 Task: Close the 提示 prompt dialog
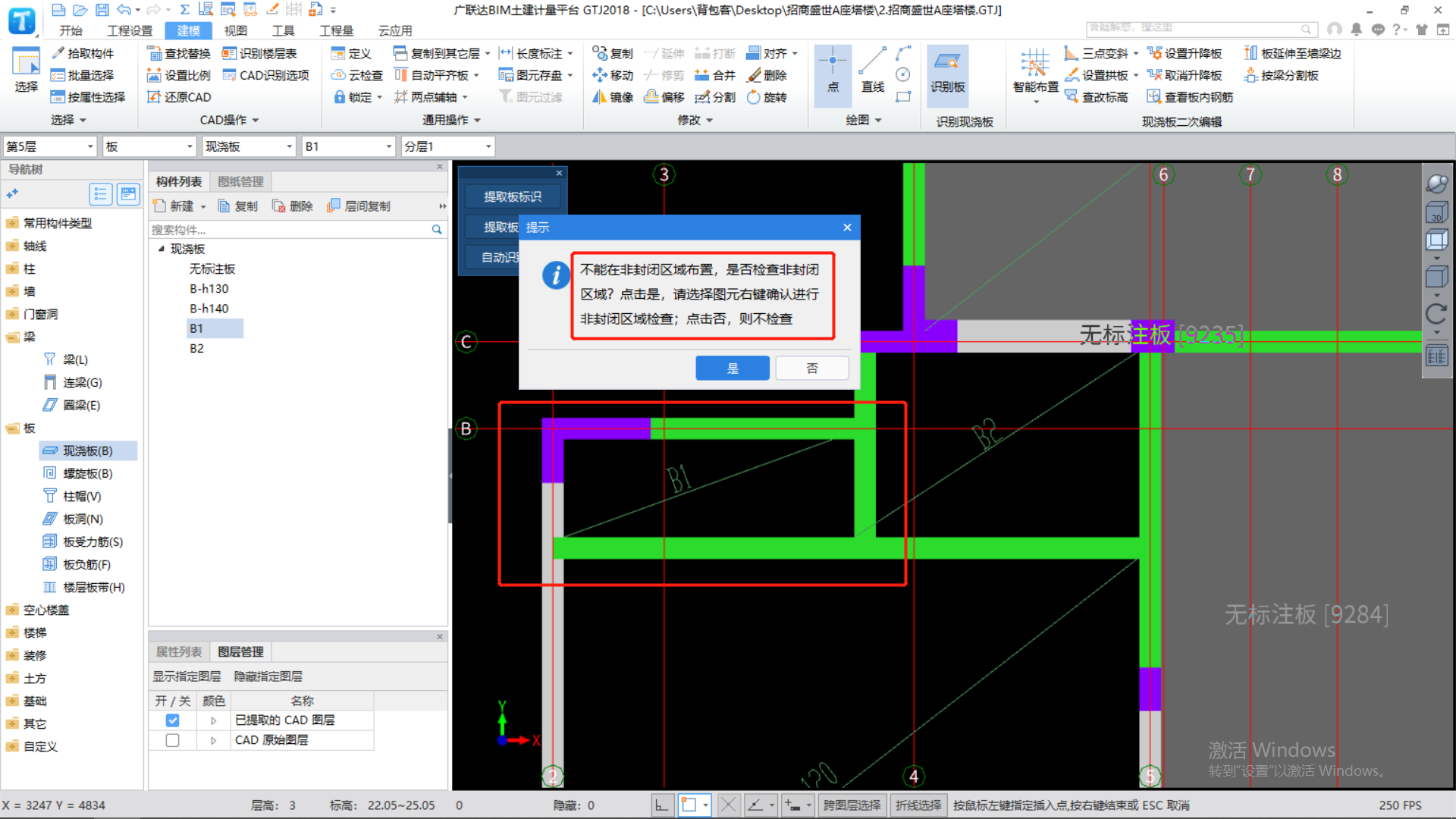coord(847,227)
